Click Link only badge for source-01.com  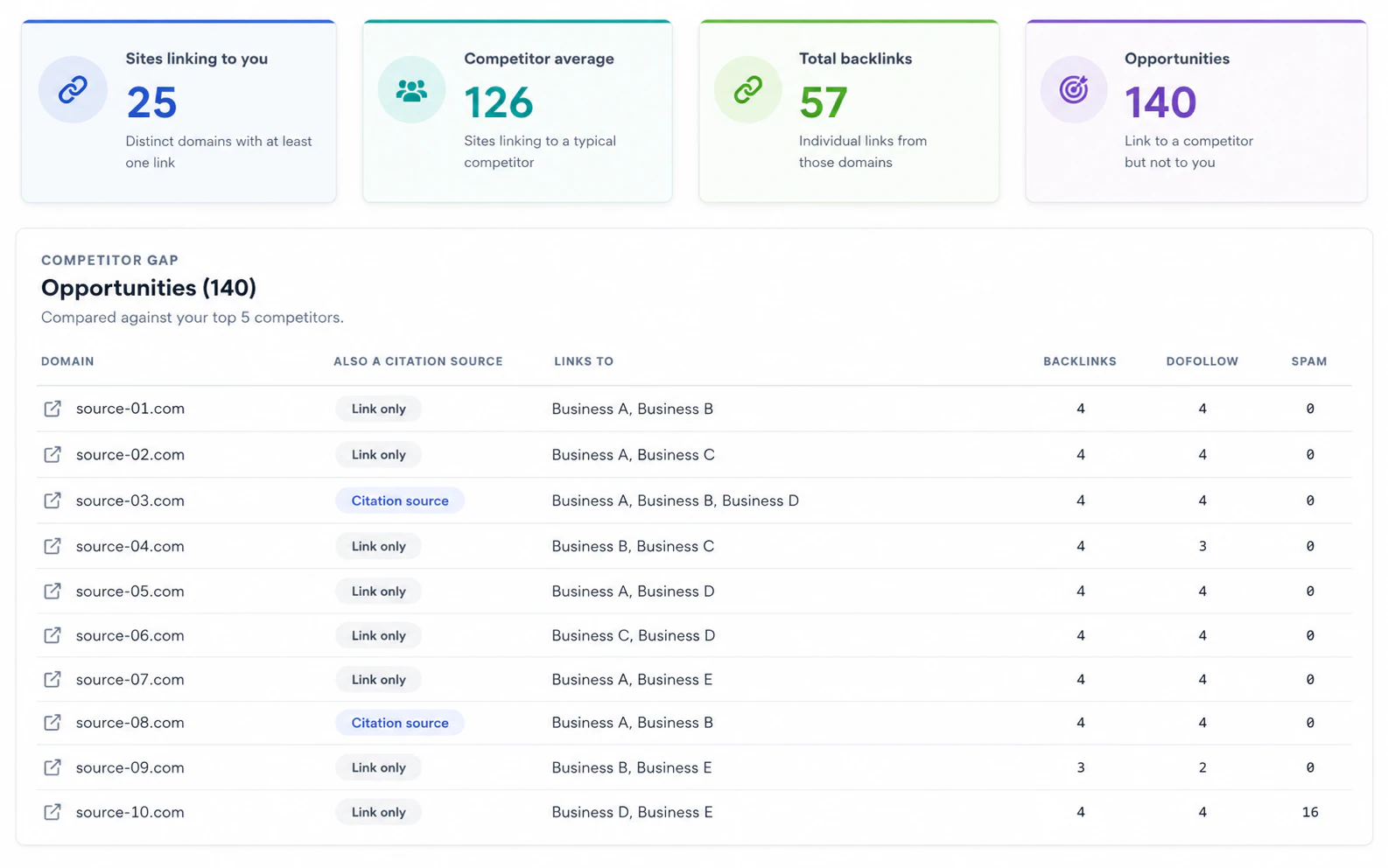(379, 409)
